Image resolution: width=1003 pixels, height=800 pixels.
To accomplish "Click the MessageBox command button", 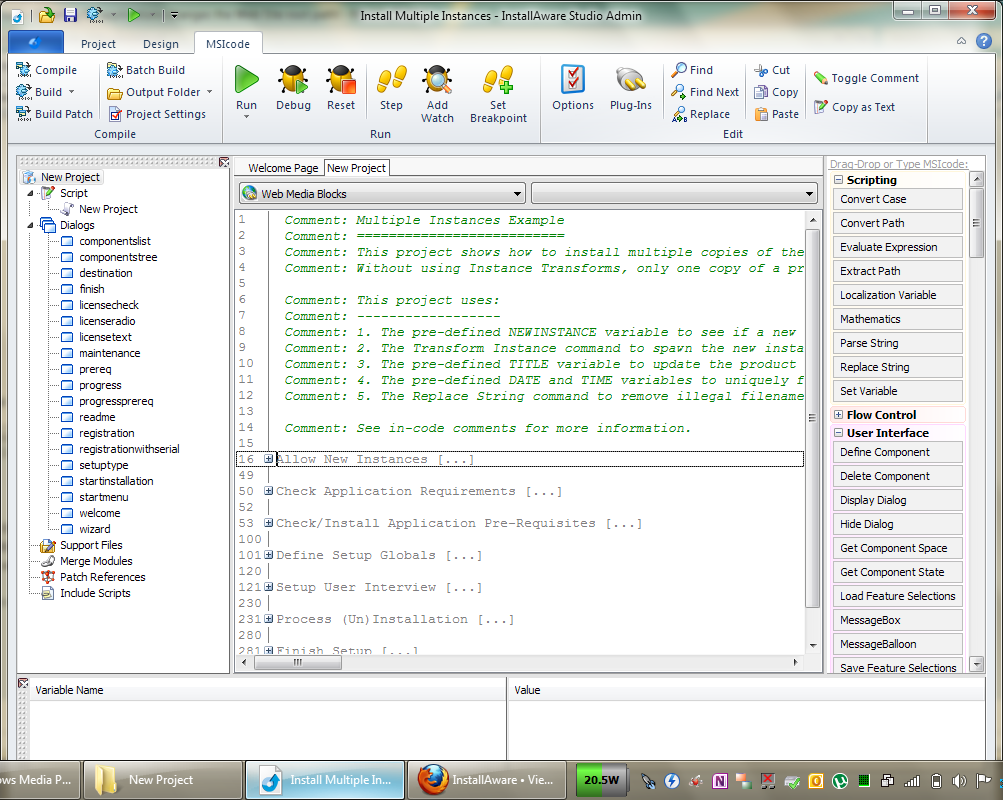I will point(897,620).
